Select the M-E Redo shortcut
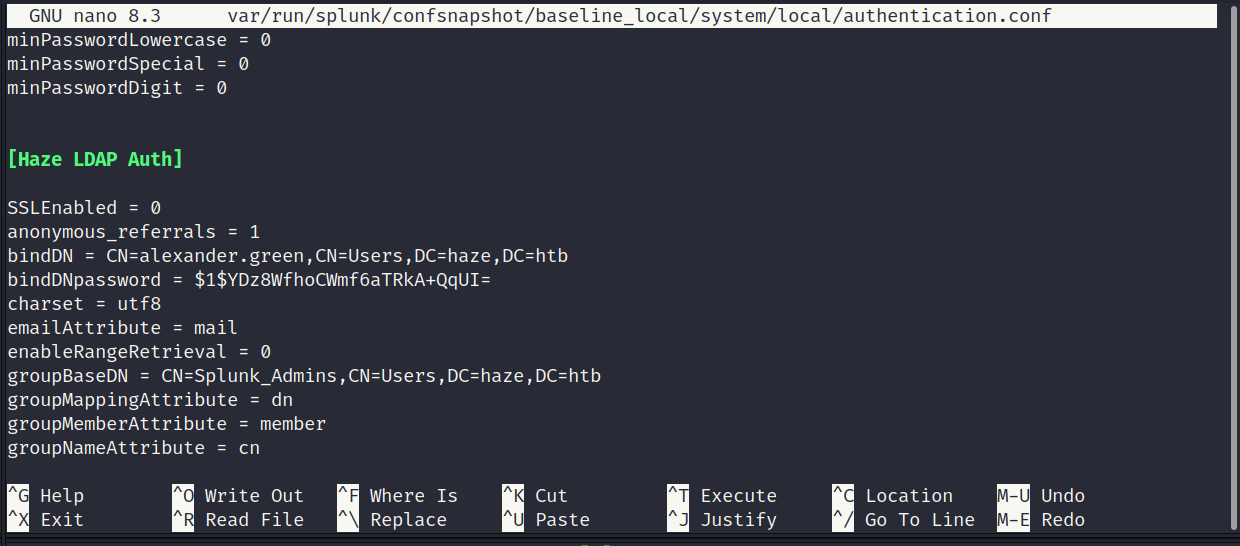Image resolution: width=1240 pixels, height=546 pixels. pyautogui.click(x=1041, y=520)
